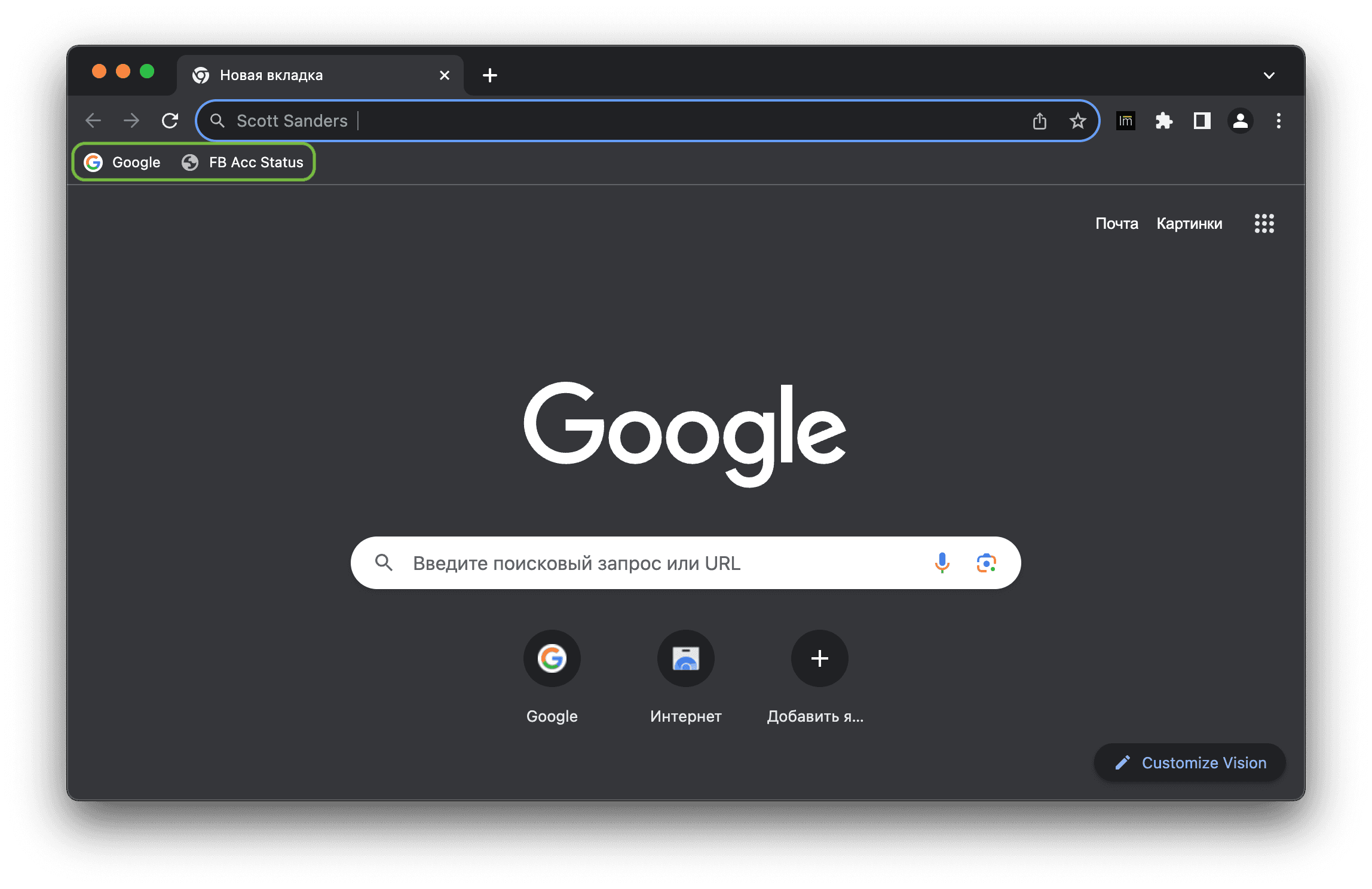The width and height of the screenshot is (1372, 889).
Task: Expand the tab search chevron
Action: click(1269, 75)
